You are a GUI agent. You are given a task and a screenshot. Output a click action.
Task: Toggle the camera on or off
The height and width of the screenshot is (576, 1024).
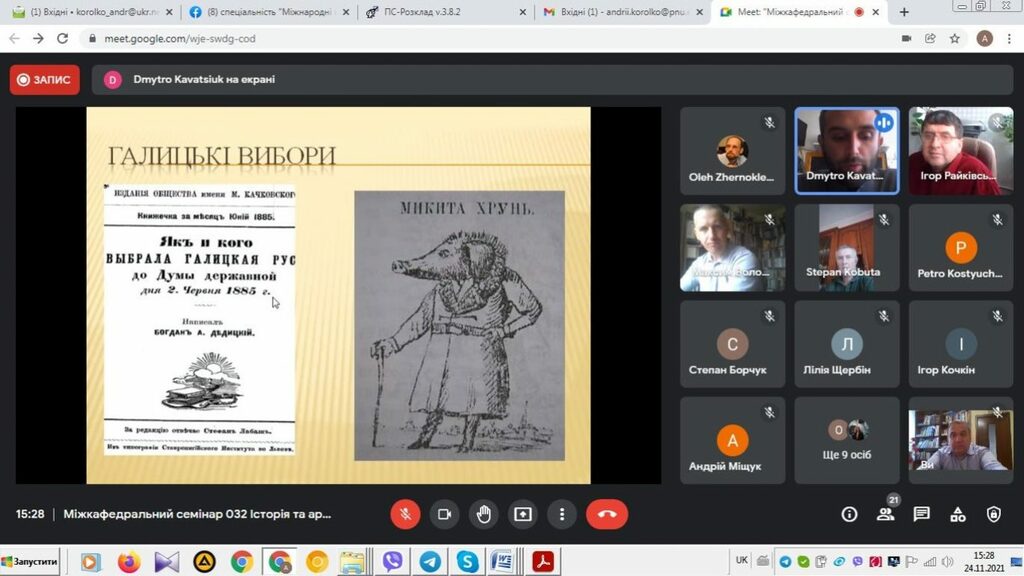coord(444,514)
